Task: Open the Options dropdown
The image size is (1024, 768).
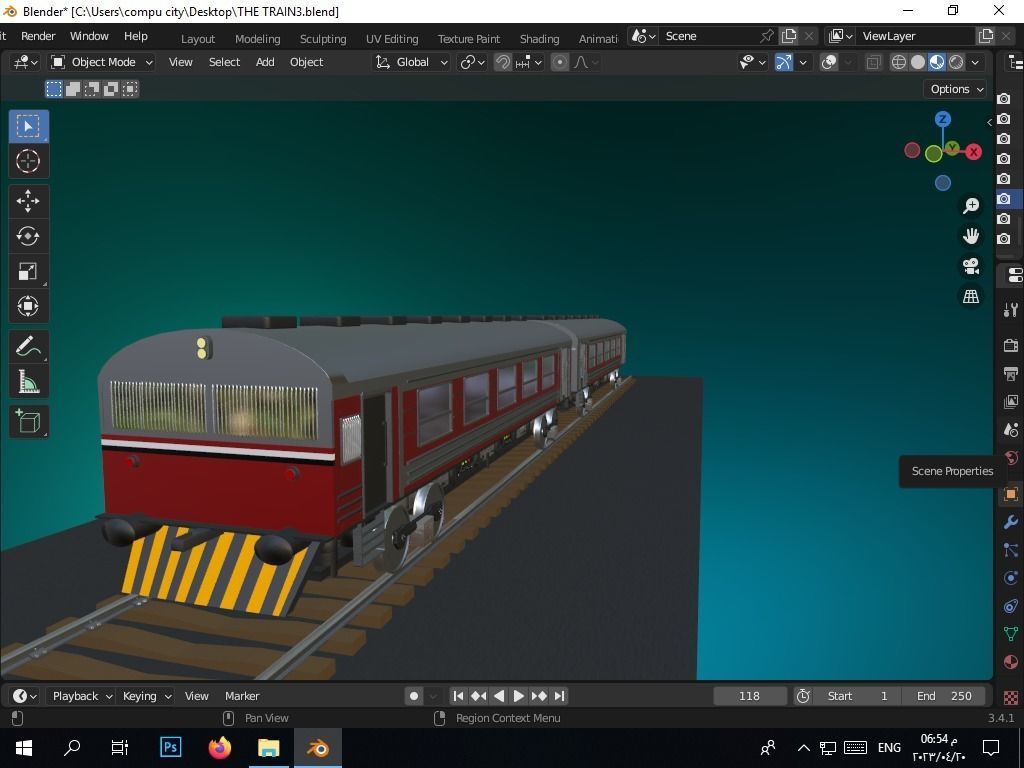Action: click(957, 89)
